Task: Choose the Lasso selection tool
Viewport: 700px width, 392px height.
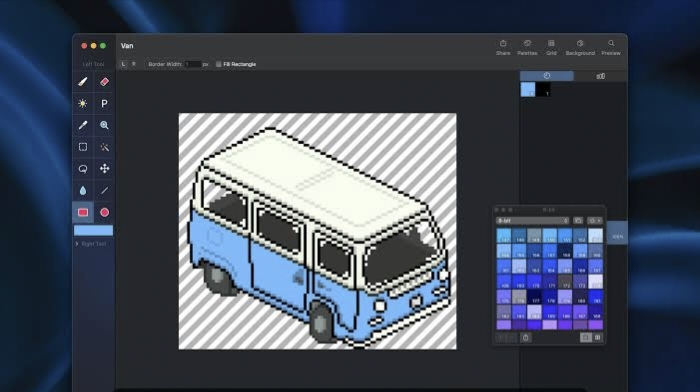Action: coord(83,169)
